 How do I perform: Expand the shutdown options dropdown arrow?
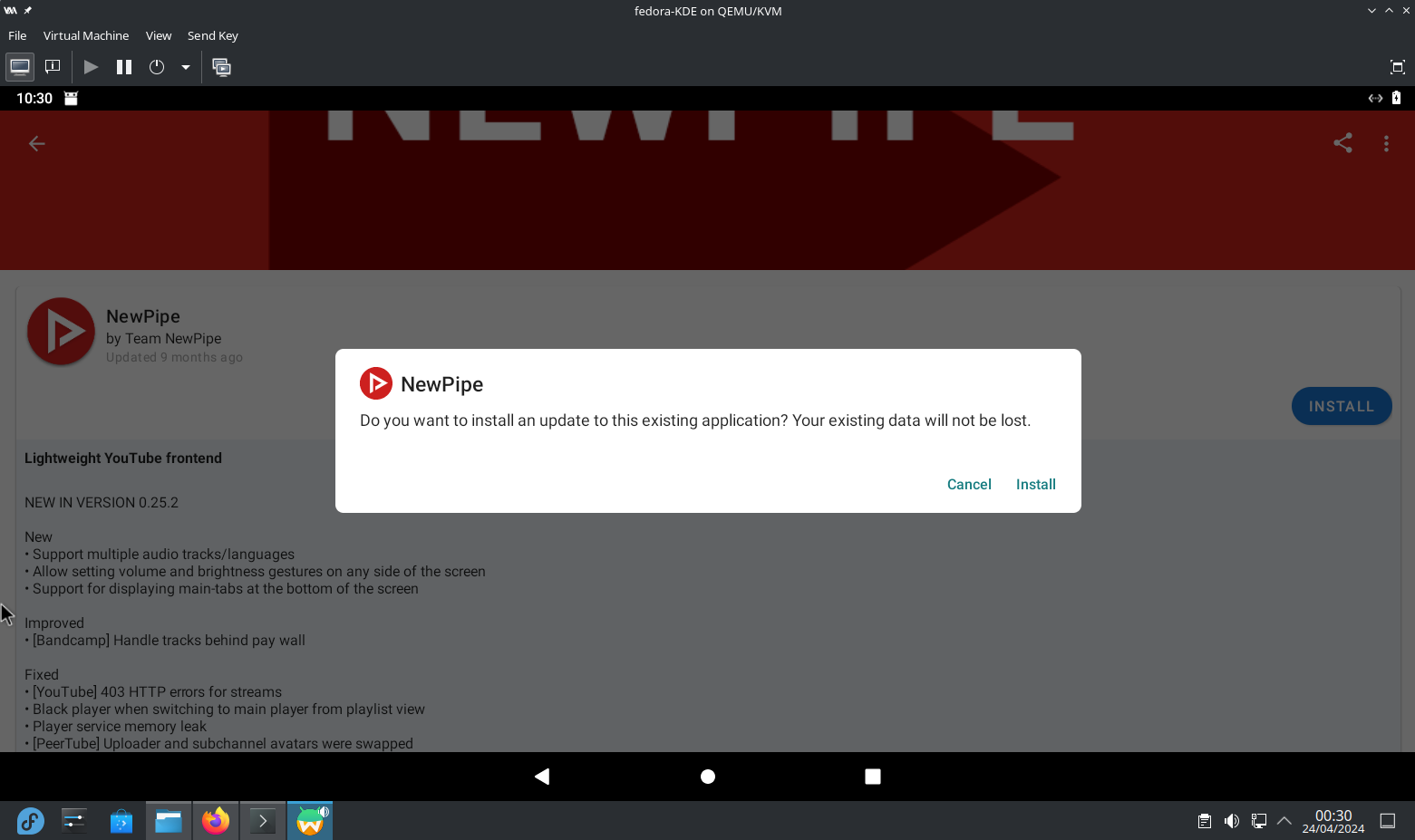pos(186,67)
